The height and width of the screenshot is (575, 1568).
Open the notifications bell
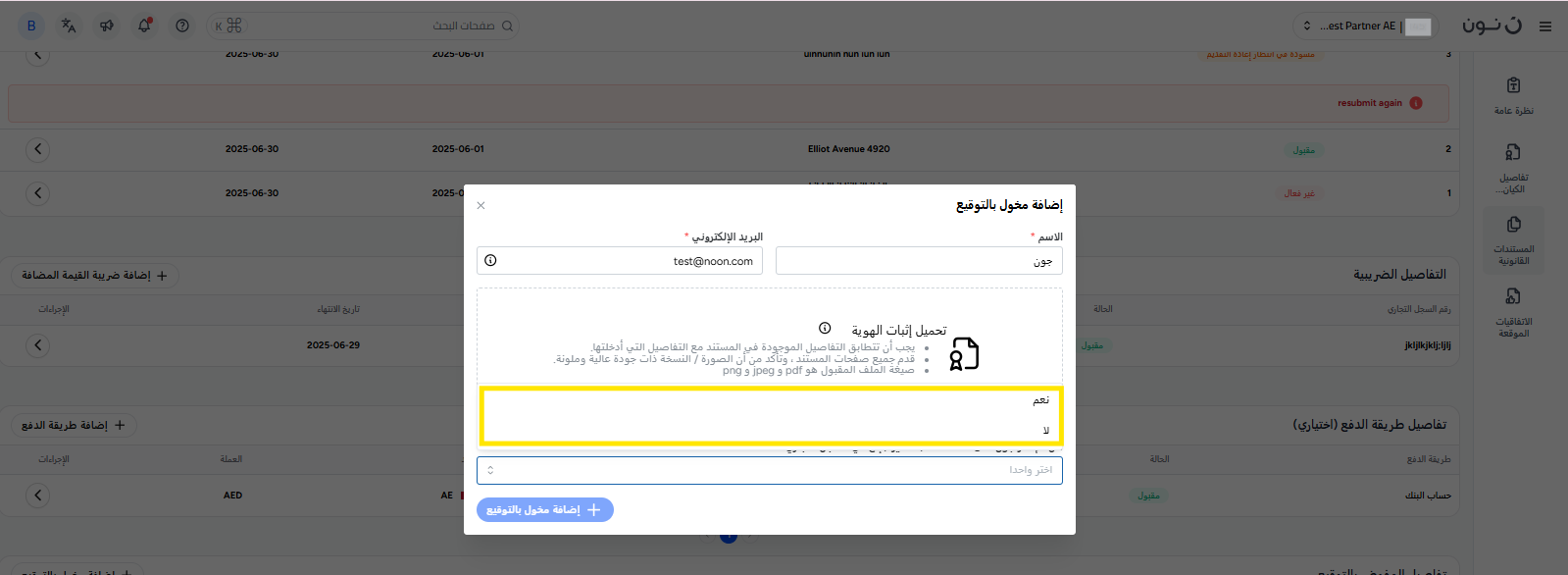[x=144, y=26]
